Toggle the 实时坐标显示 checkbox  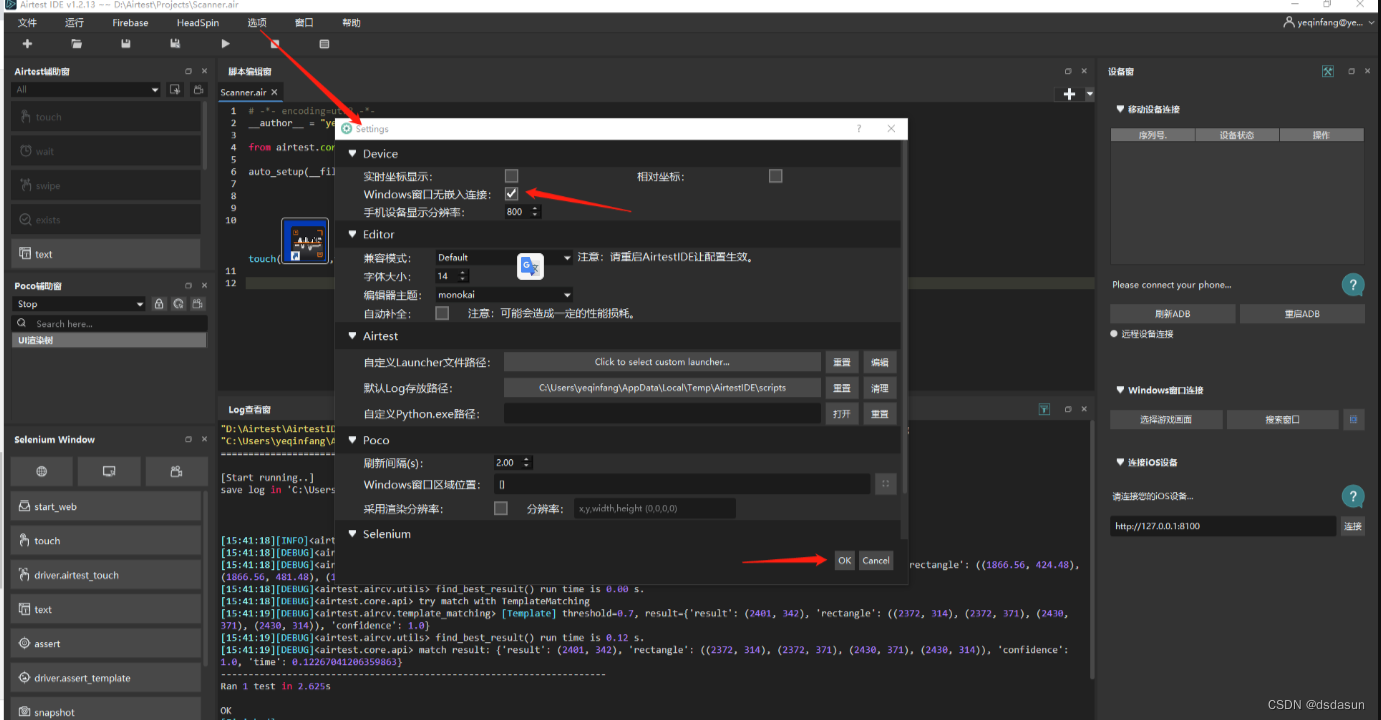click(511, 176)
